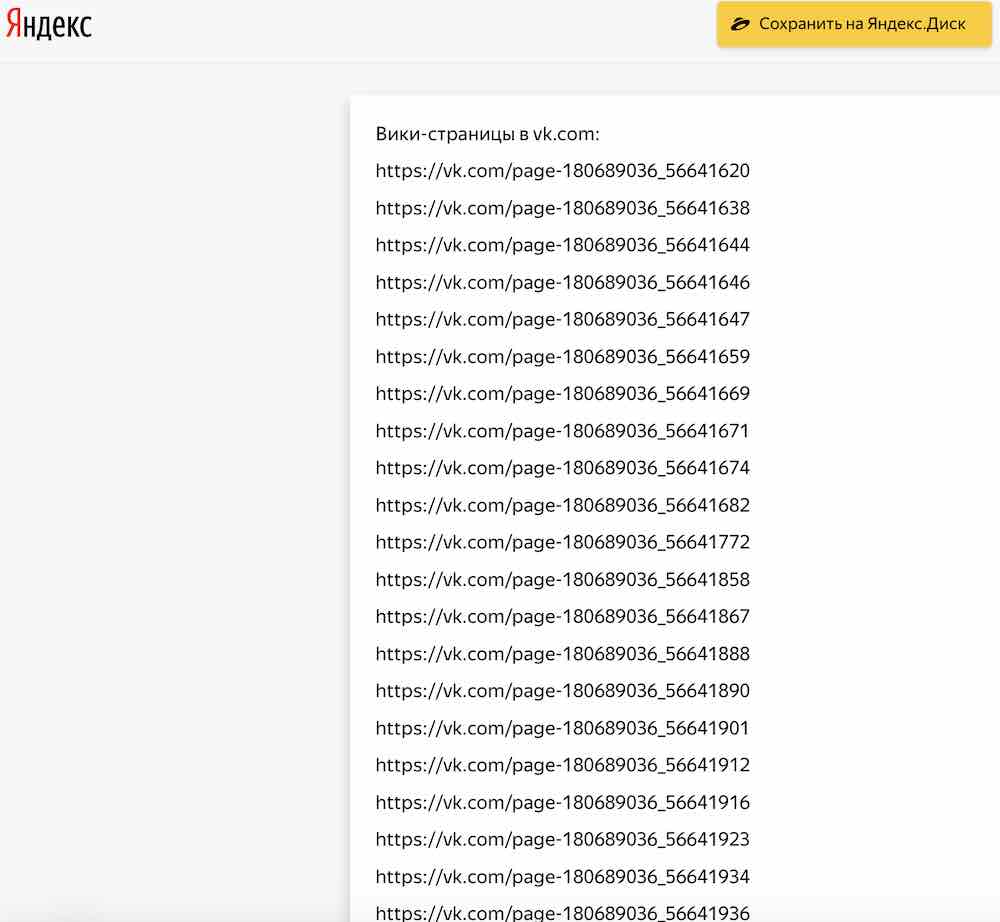Select the URL ending in 56641772
Image resolution: width=1000 pixels, height=922 pixels.
click(x=562, y=542)
